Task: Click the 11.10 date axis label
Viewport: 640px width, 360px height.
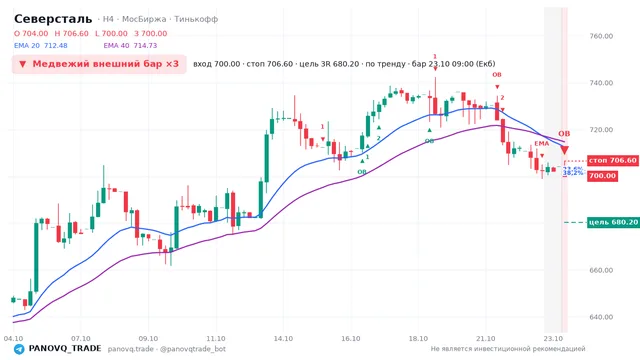Action: pos(216,339)
